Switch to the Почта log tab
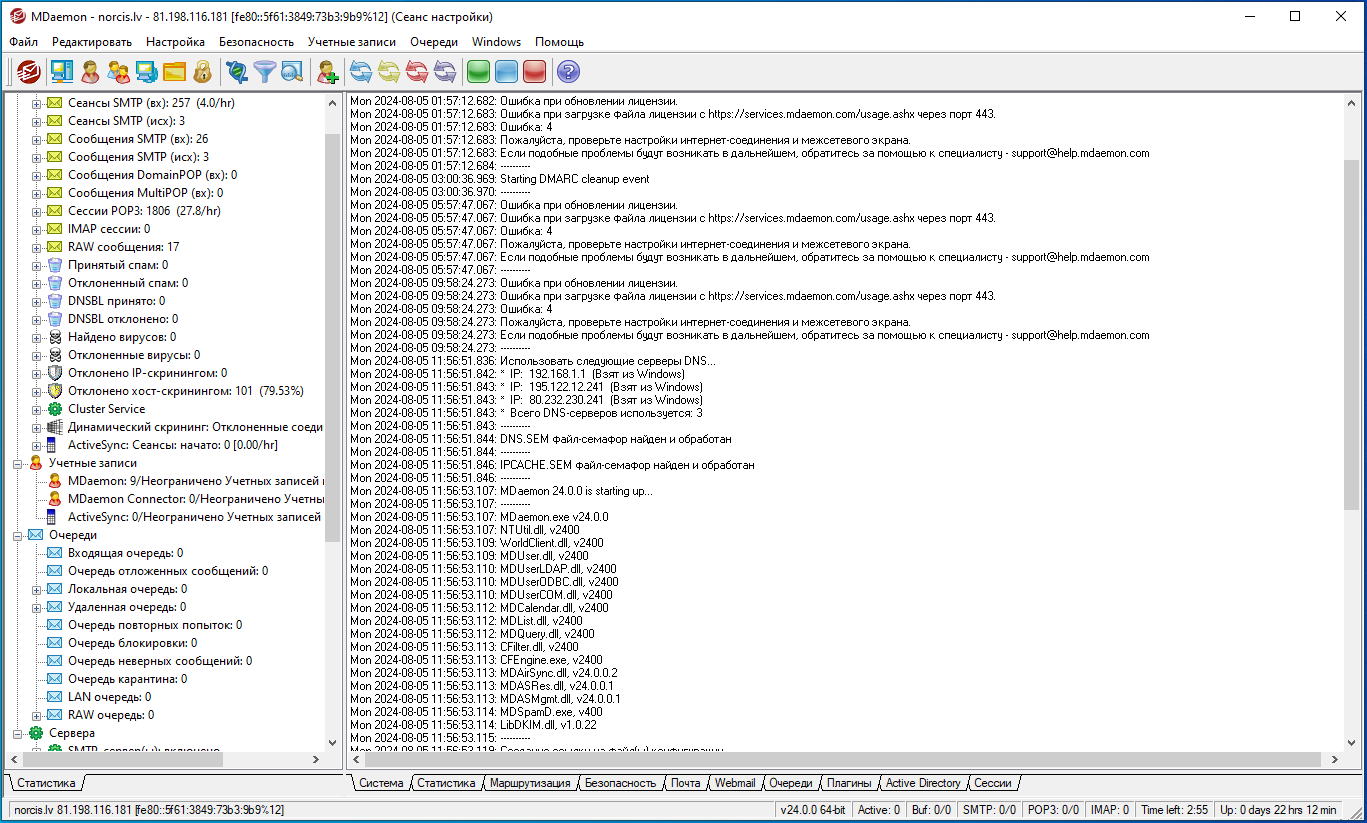Viewport: 1367px width, 823px height. [x=685, y=783]
